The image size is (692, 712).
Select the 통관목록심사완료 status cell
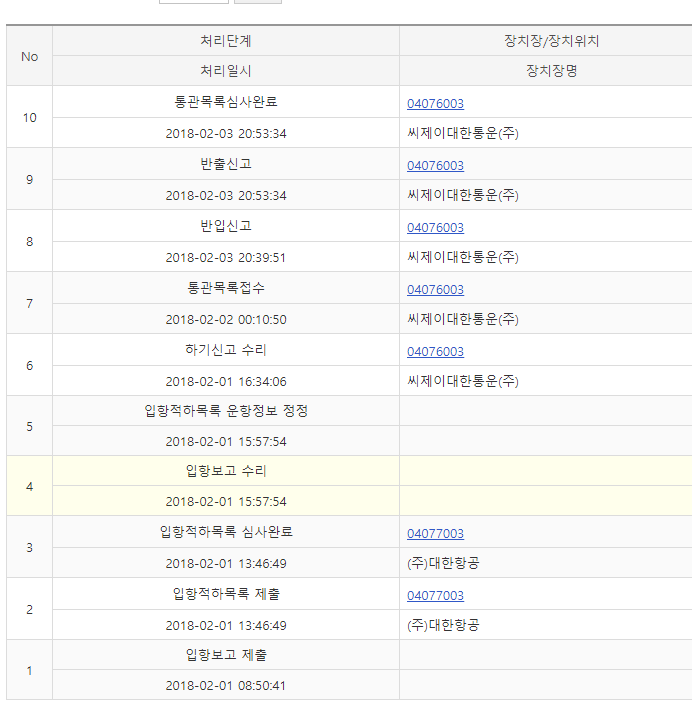click(226, 102)
